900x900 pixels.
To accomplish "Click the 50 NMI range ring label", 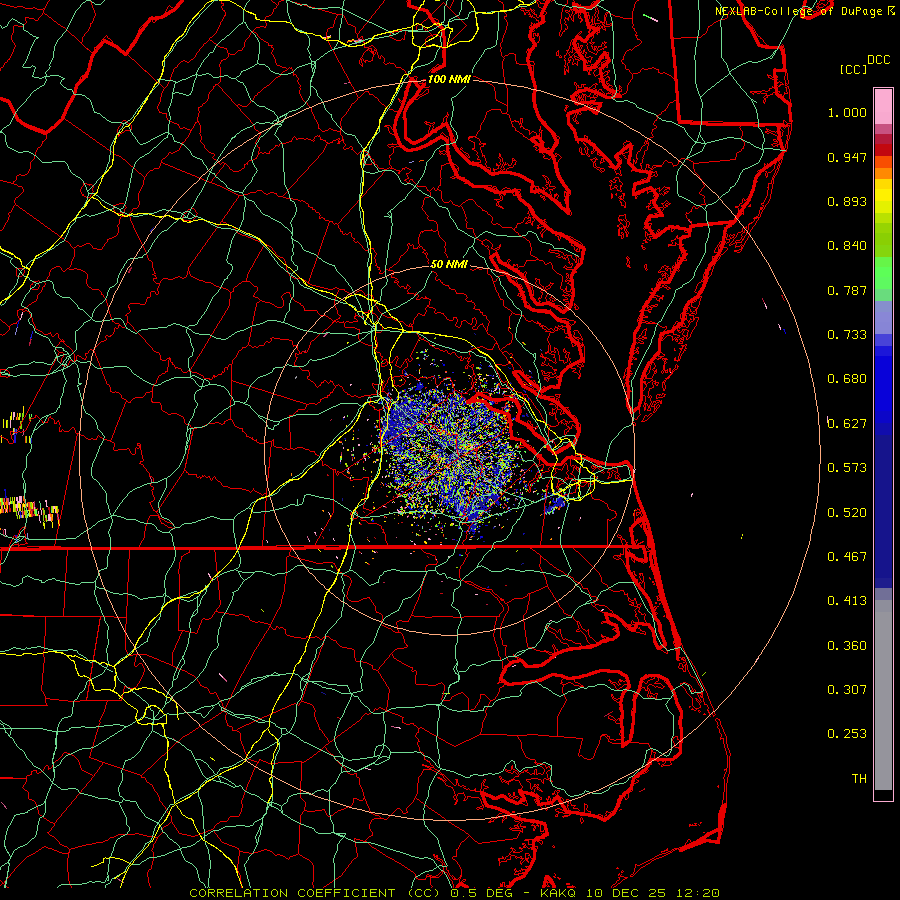I will [x=449, y=264].
